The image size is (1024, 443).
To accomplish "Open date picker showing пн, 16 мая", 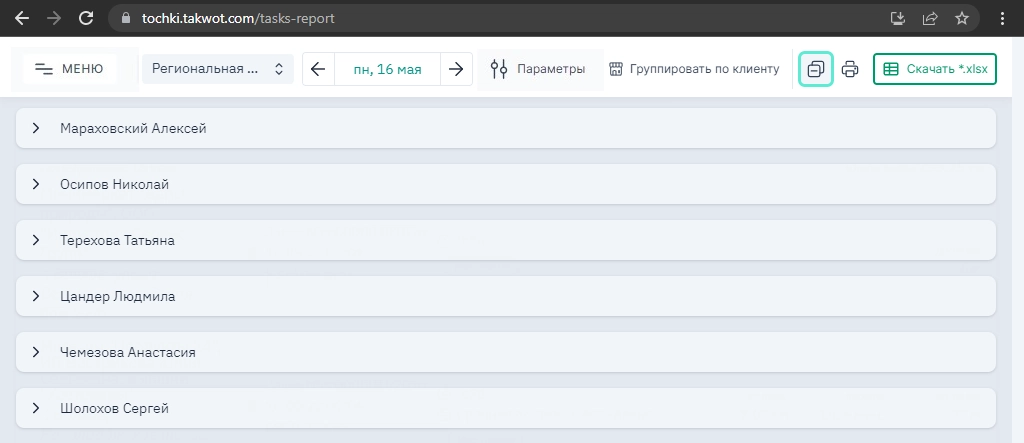I will click(x=387, y=69).
